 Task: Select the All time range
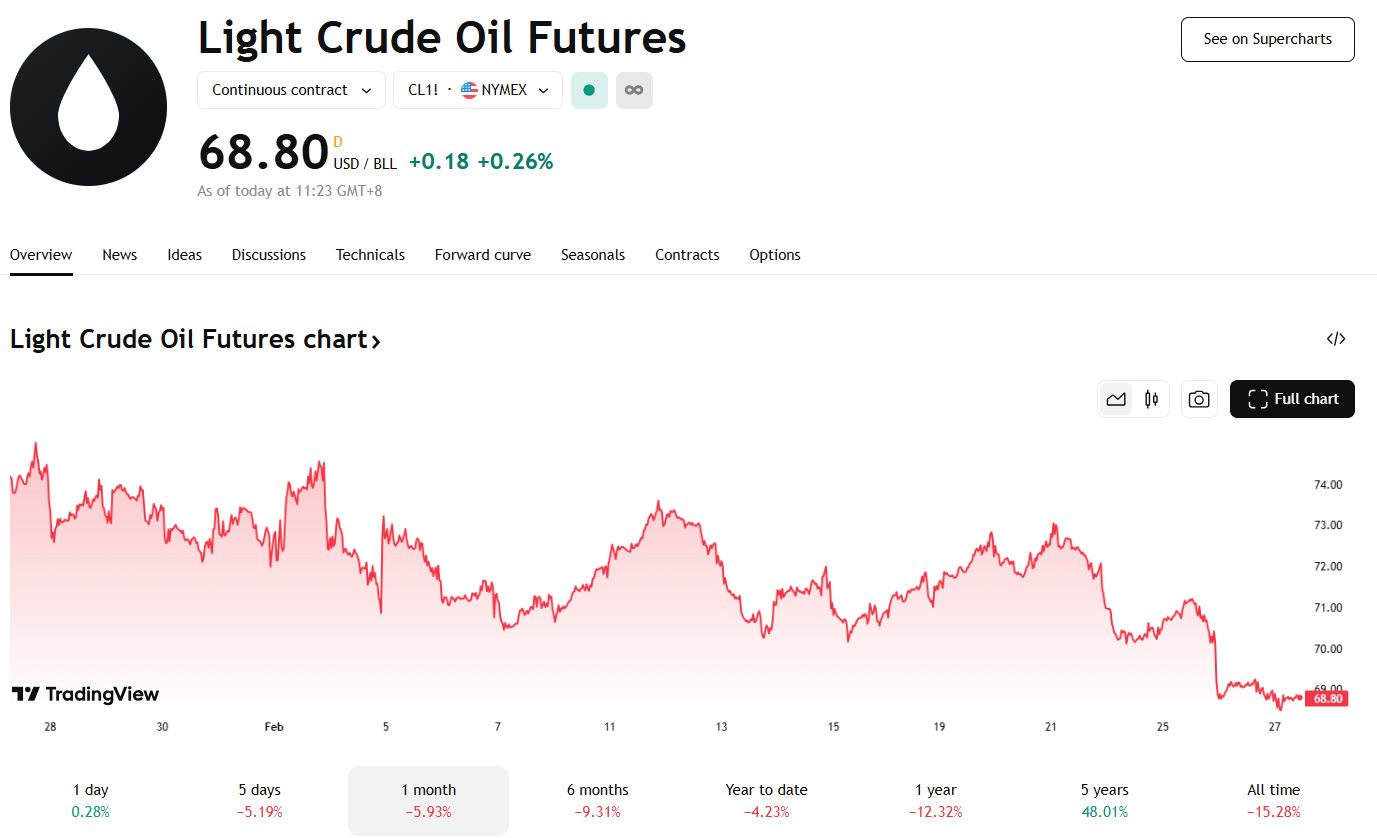tap(1273, 800)
